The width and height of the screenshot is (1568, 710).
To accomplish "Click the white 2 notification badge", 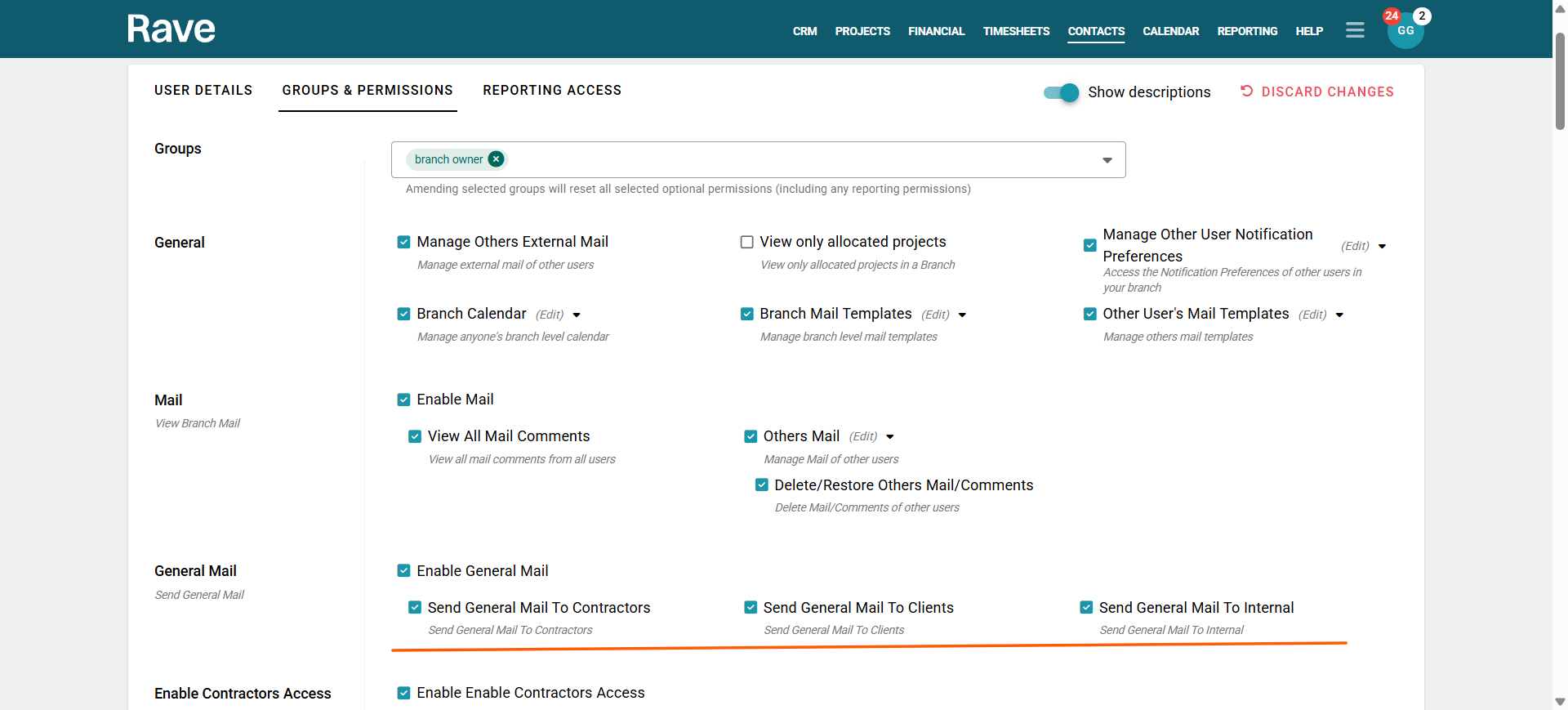I will click(x=1422, y=16).
